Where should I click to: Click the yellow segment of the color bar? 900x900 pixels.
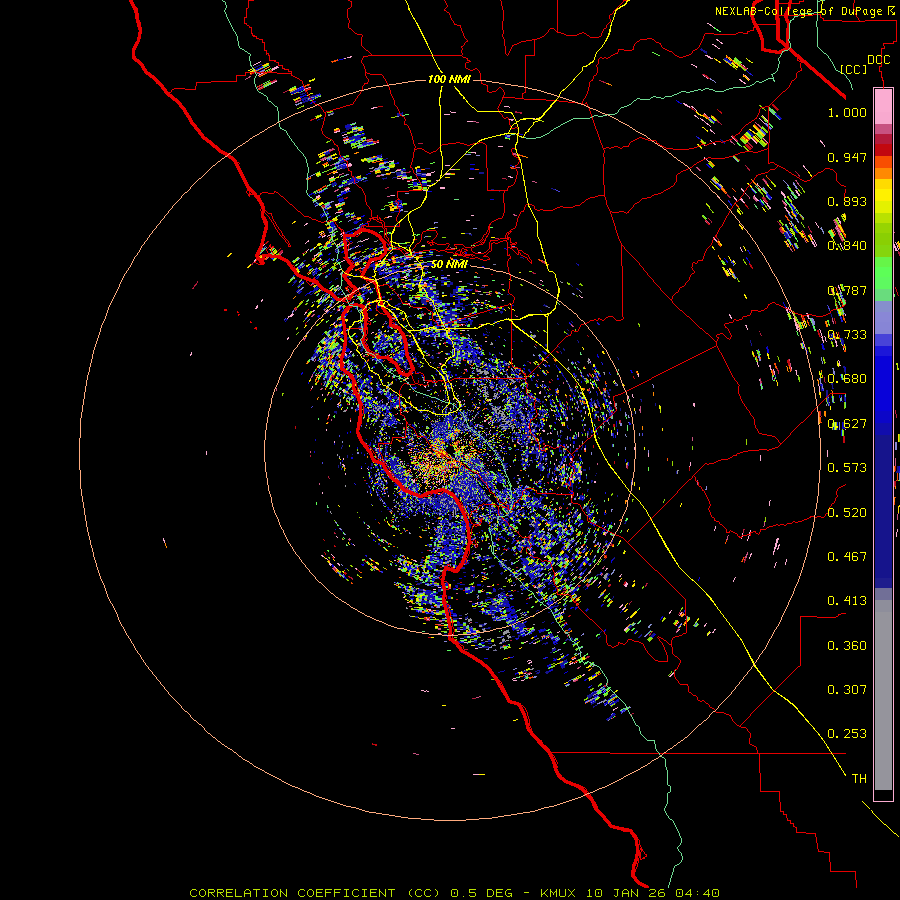coord(883,196)
